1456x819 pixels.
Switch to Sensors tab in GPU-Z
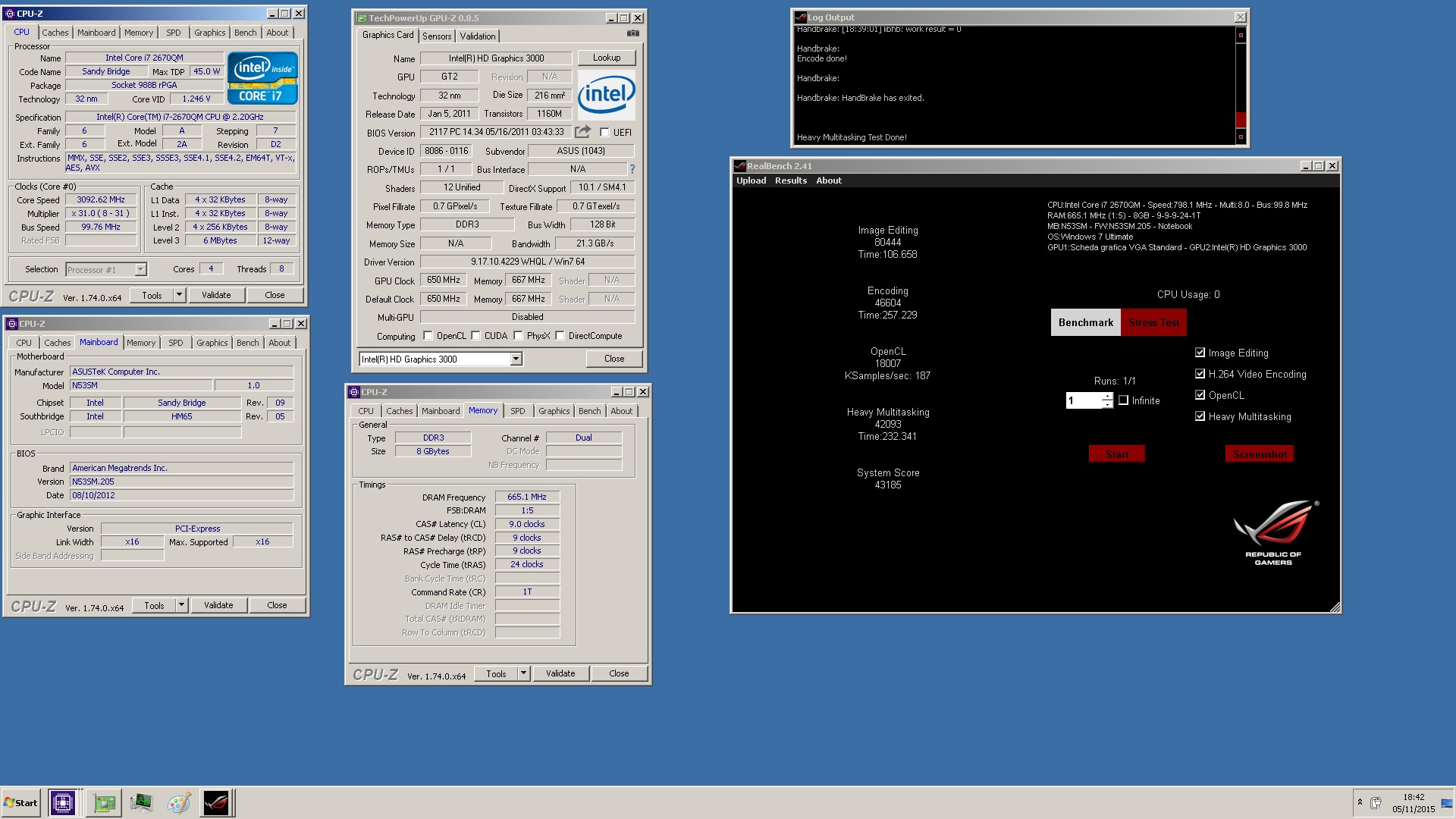coord(437,36)
